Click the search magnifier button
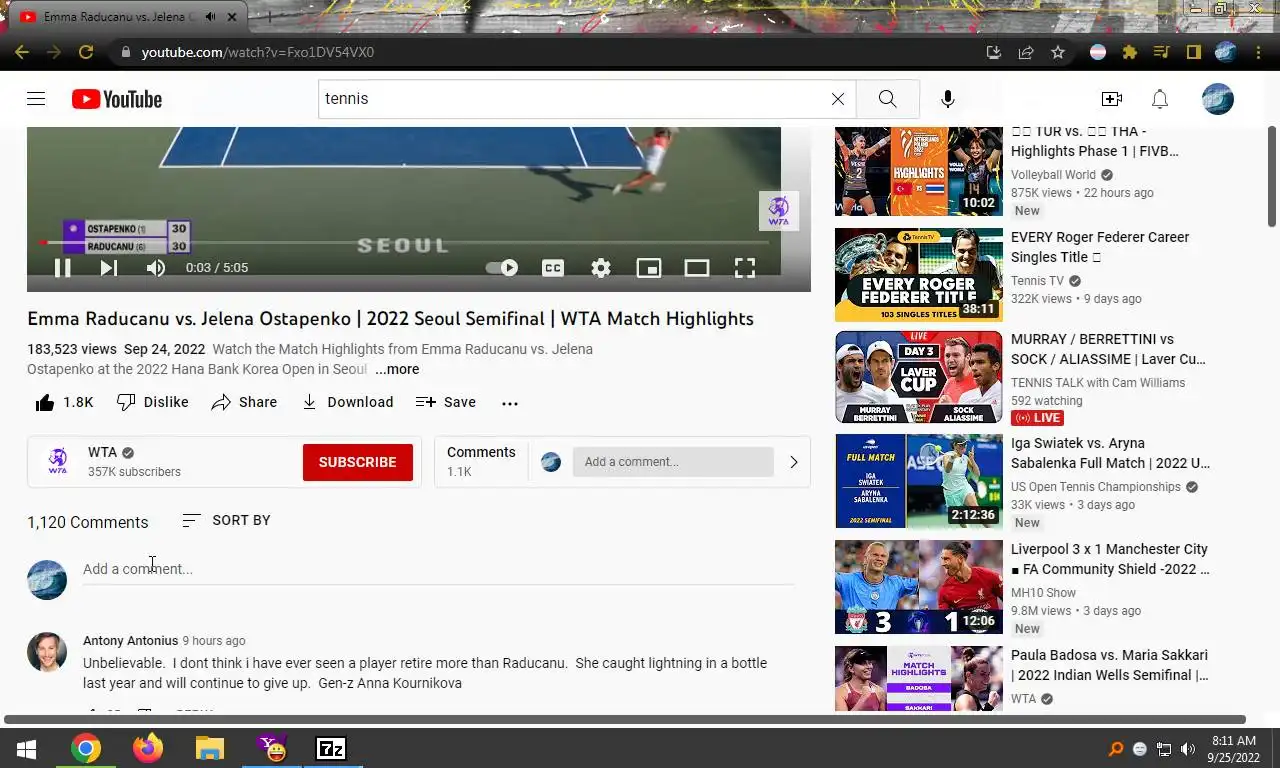 pos(887,99)
